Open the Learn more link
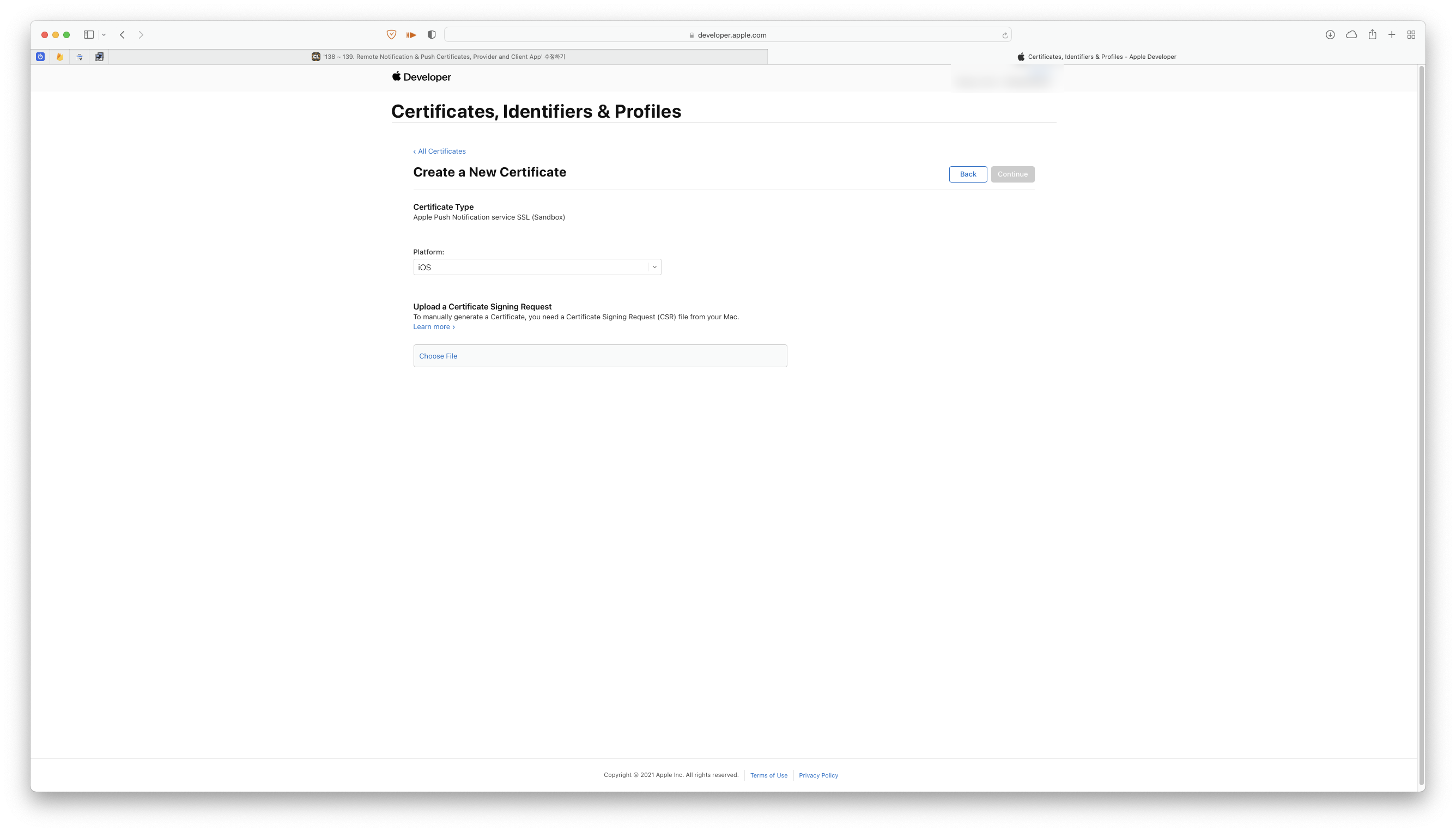 434,327
